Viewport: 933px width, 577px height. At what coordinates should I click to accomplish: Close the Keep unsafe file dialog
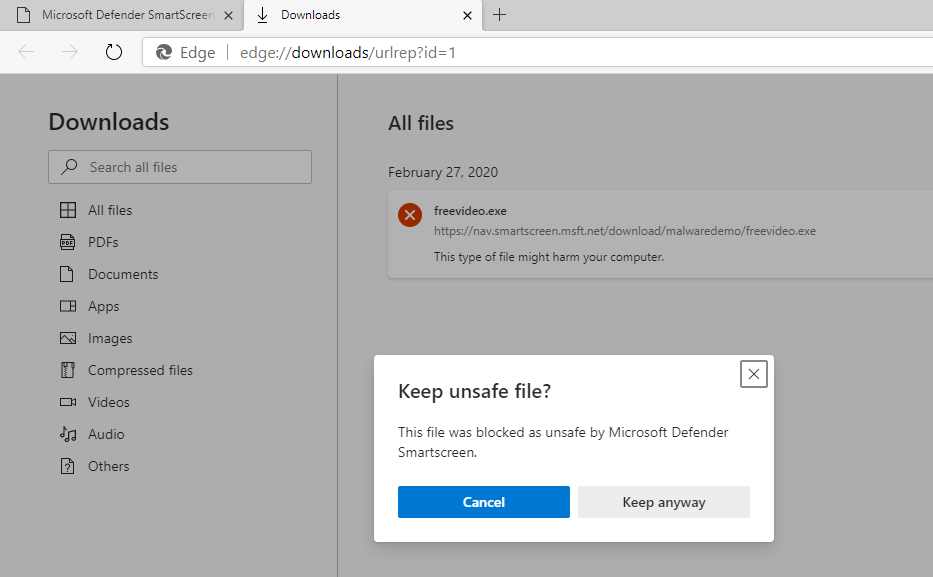coord(753,374)
